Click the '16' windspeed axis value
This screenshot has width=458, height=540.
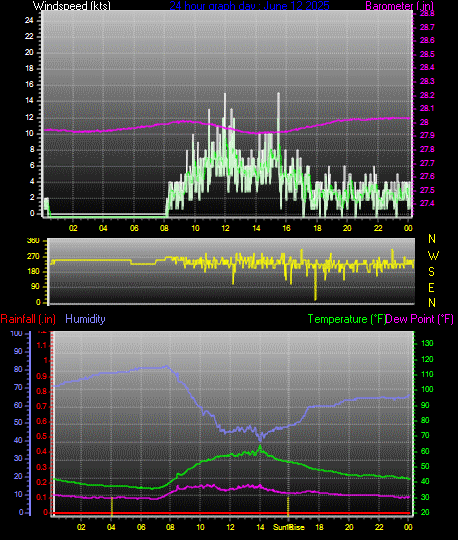(29, 84)
